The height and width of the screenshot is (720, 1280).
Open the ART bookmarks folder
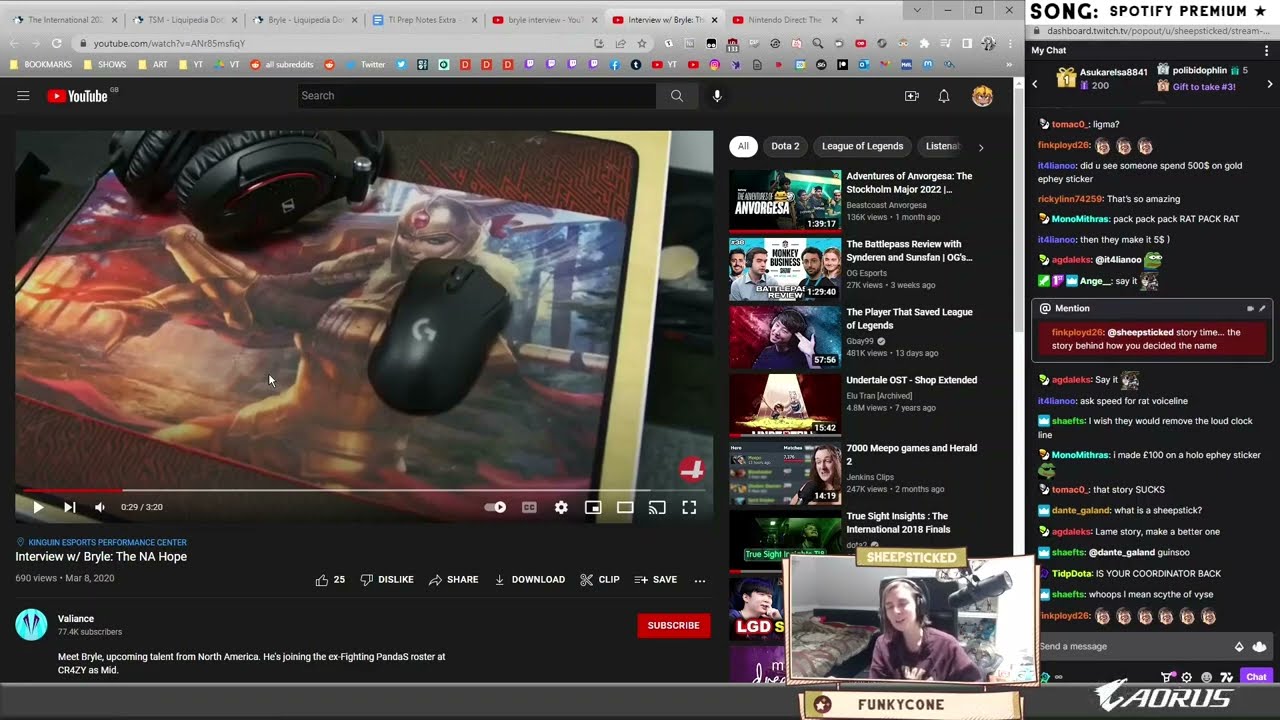[x=153, y=64]
